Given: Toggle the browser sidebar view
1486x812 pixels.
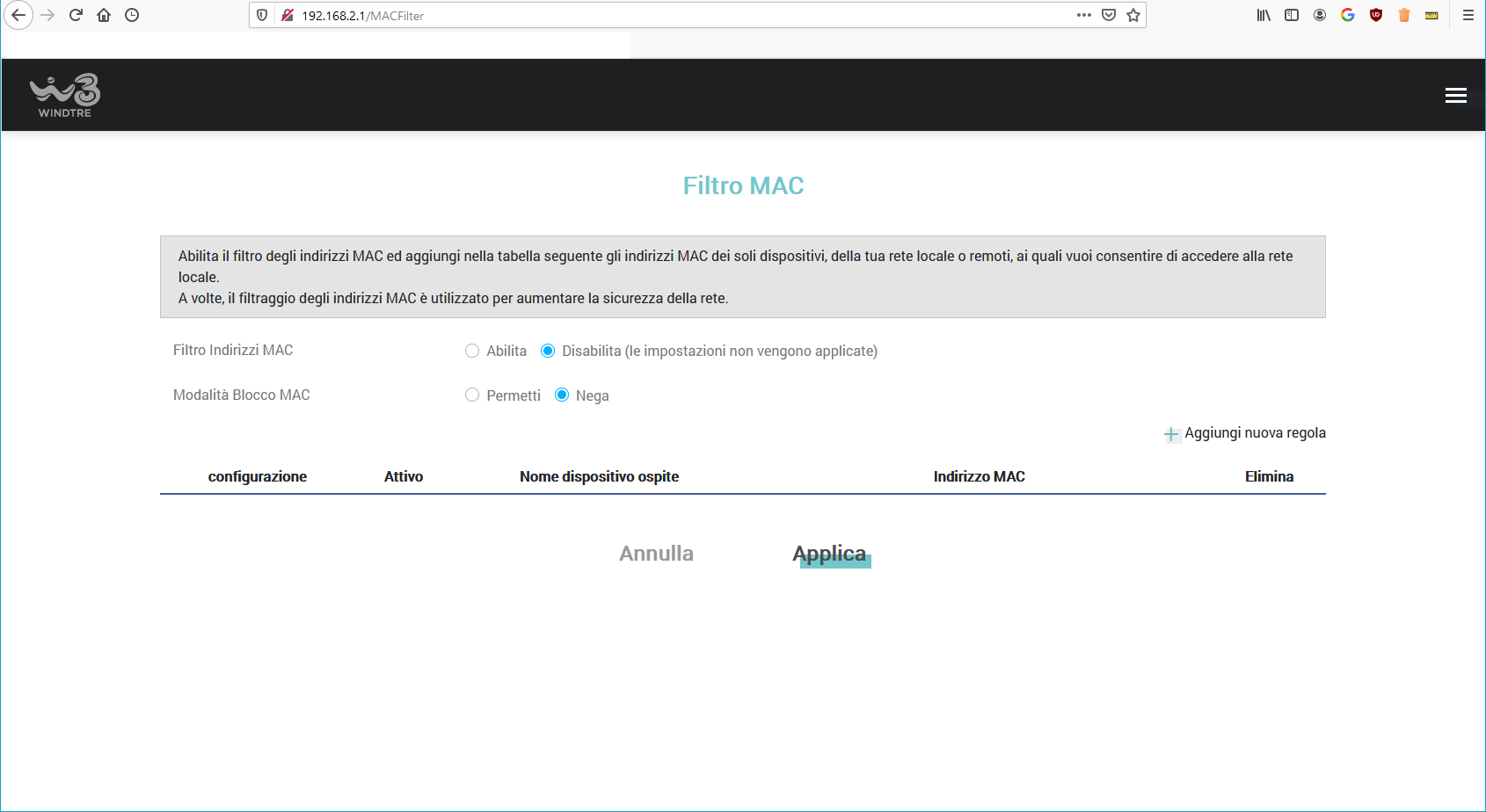Looking at the screenshot, I should tap(1292, 15).
